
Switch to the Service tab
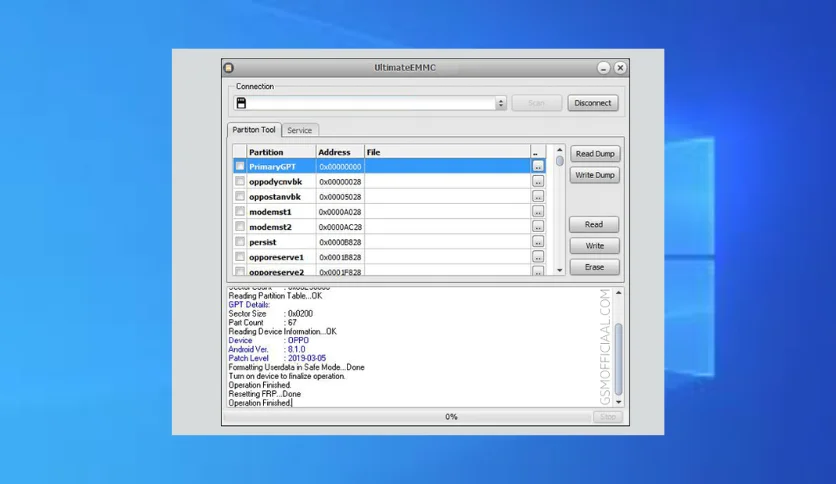point(300,130)
